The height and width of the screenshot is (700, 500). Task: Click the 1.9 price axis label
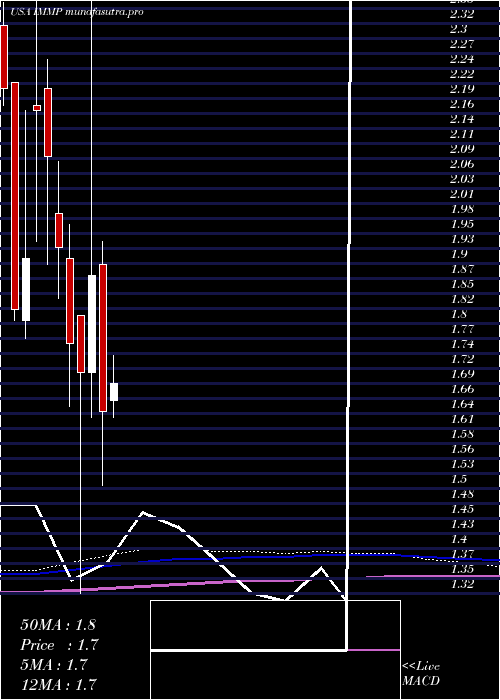click(x=459, y=254)
